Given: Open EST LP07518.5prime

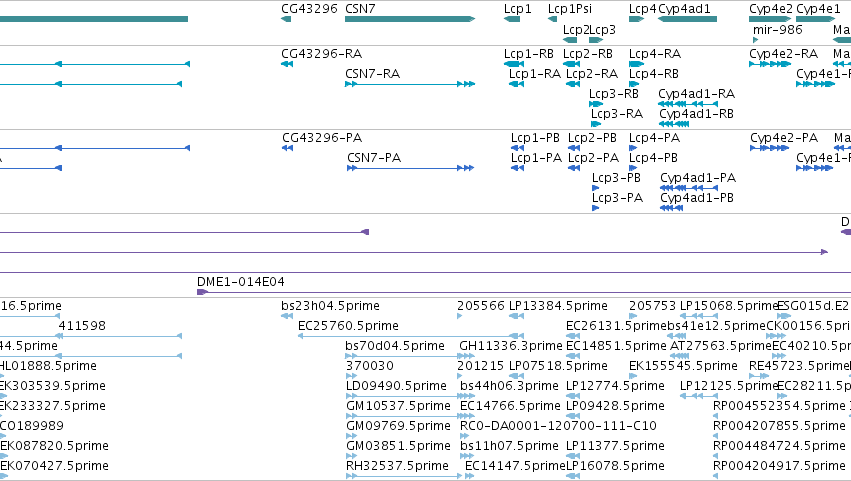Looking at the screenshot, I should click(558, 366).
